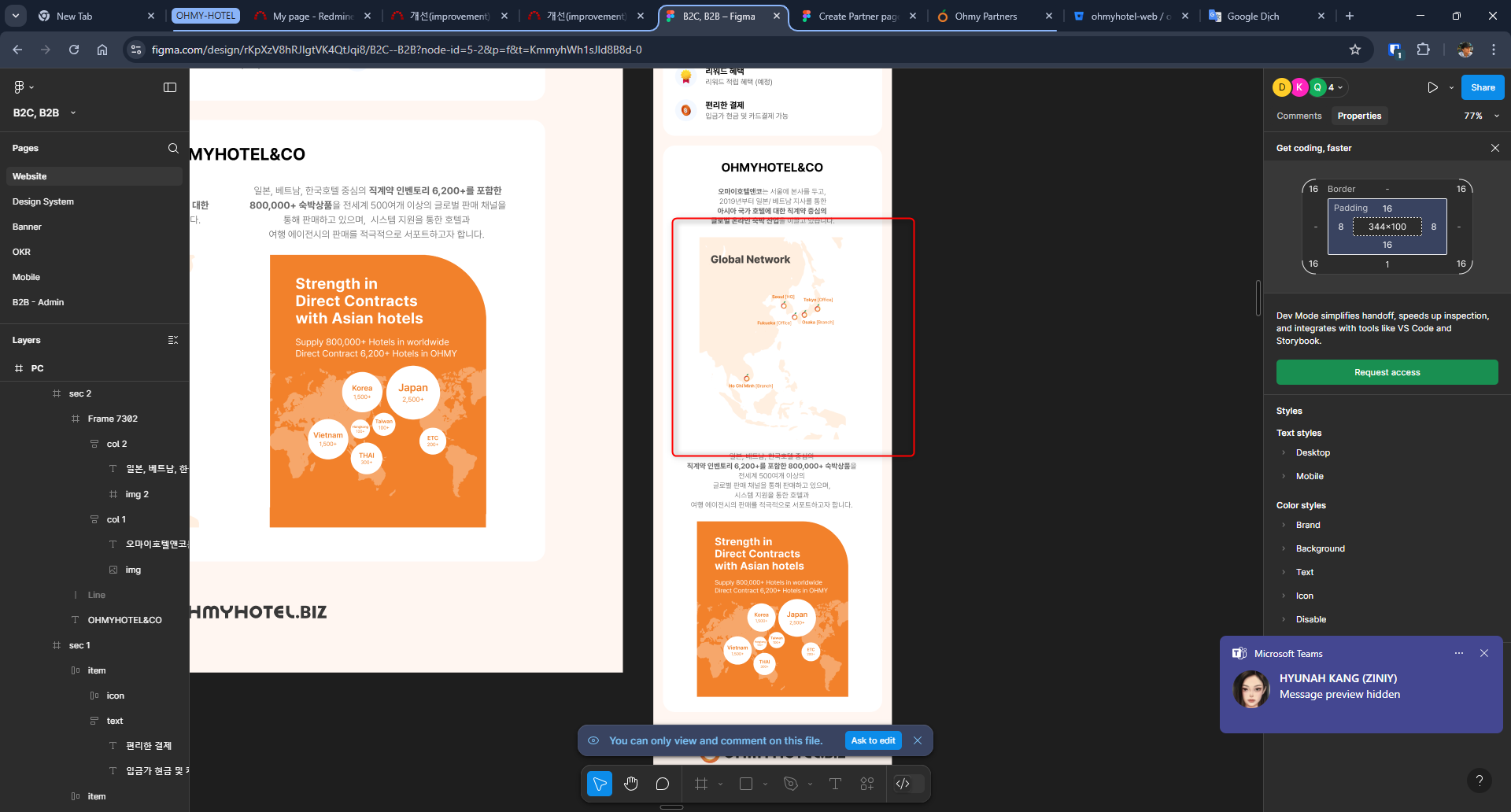View site information icon in address bar

tap(136, 50)
